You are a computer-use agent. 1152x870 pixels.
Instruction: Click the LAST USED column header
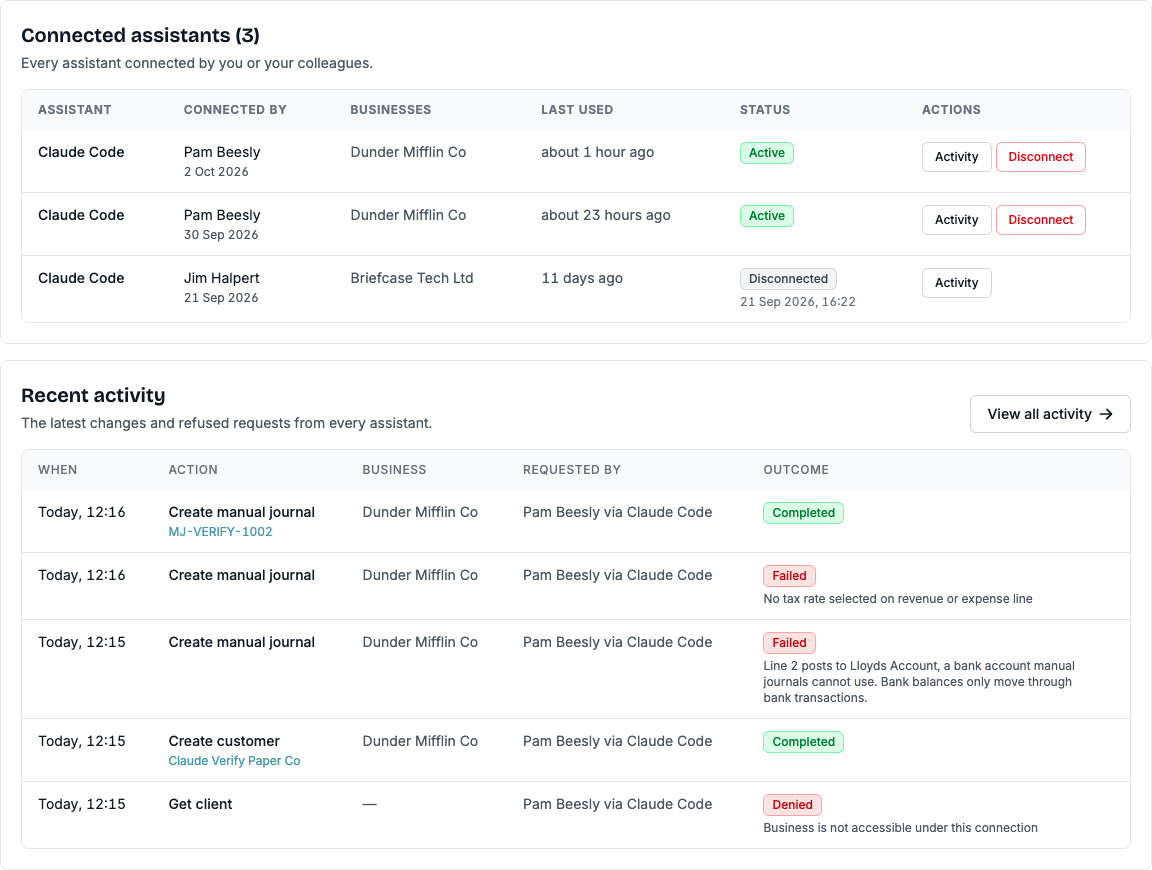point(577,109)
